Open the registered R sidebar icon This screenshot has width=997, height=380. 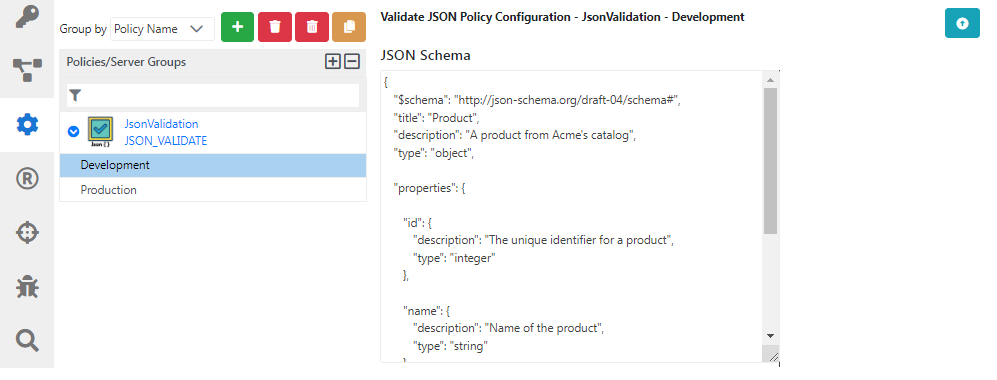click(x=27, y=179)
